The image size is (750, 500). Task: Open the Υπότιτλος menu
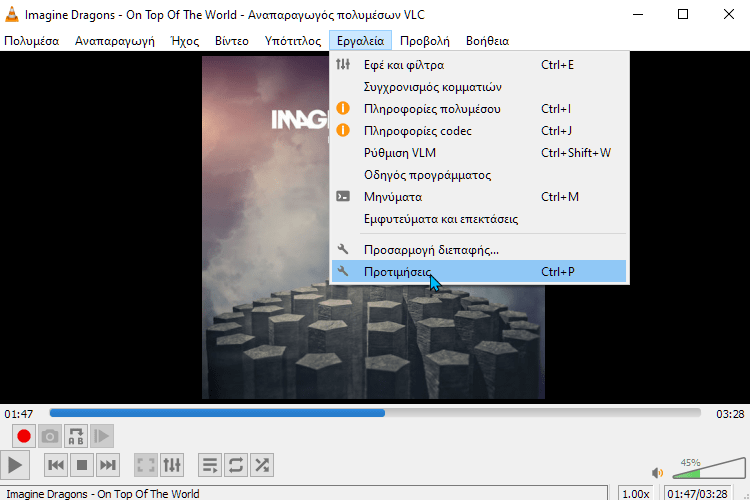(x=293, y=41)
